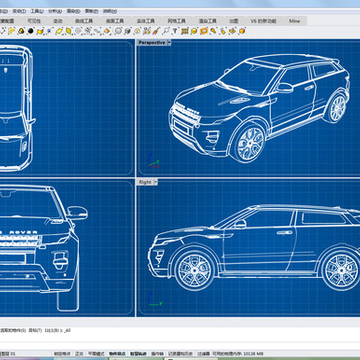Select the text "T" tool icon
360x360 pixels.
[175, 31]
